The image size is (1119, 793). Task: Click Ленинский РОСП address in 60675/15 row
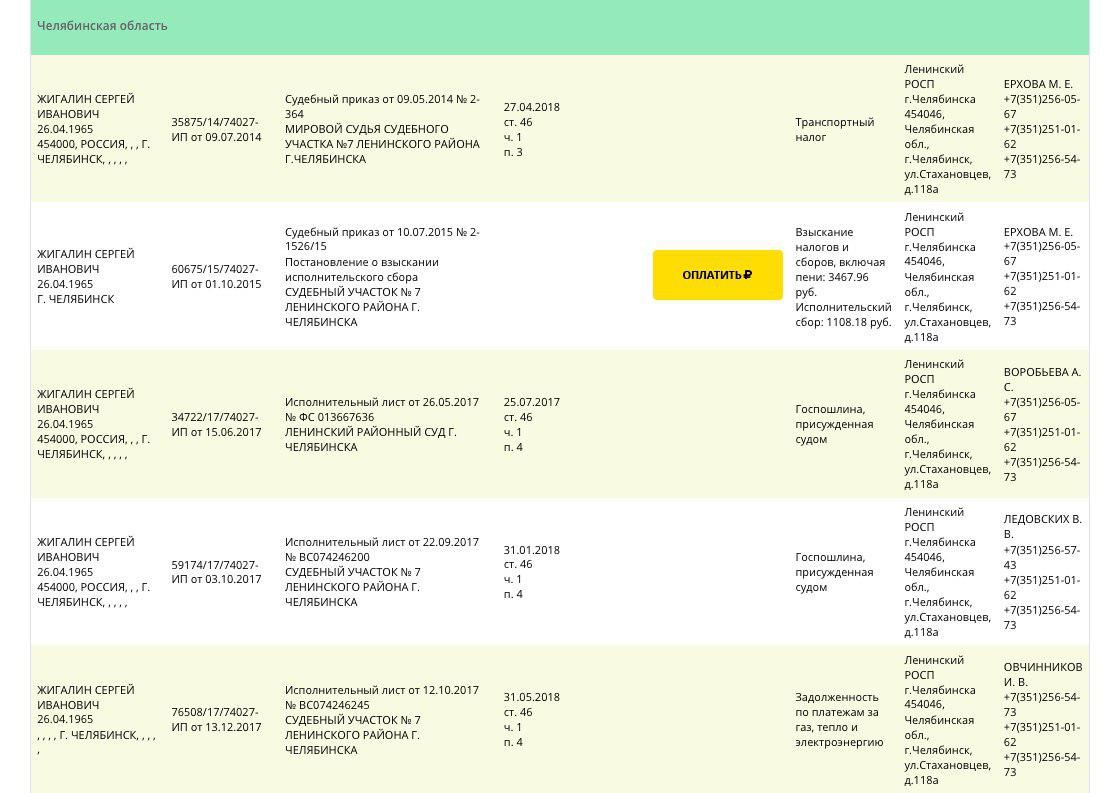(x=948, y=277)
